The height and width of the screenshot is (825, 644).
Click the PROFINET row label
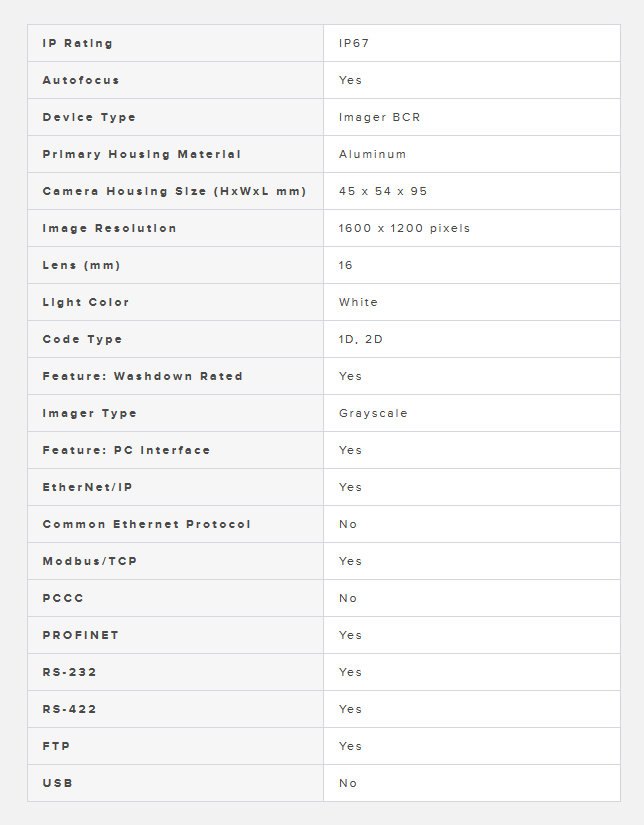(81, 636)
